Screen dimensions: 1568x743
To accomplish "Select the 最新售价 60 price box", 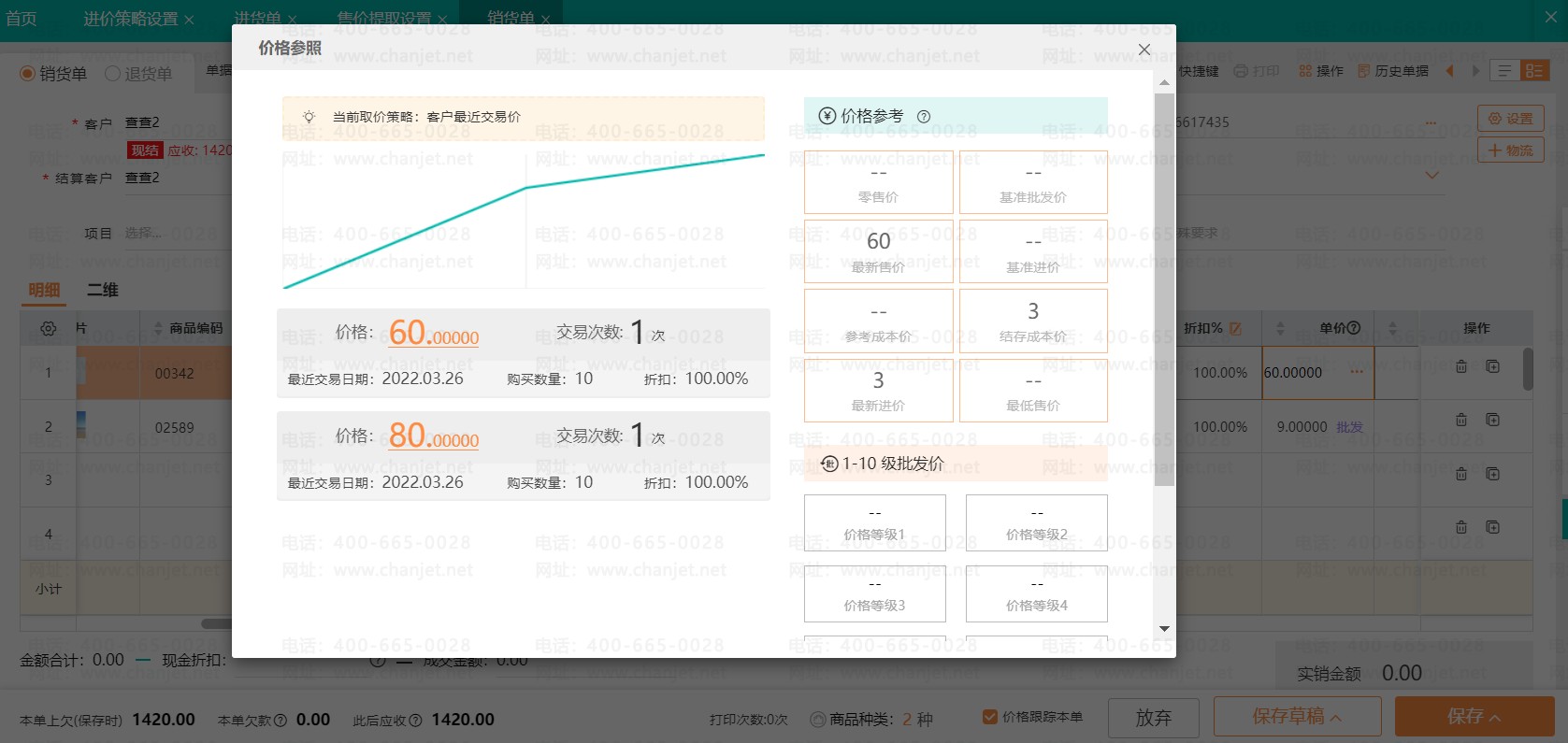I will 879,251.
